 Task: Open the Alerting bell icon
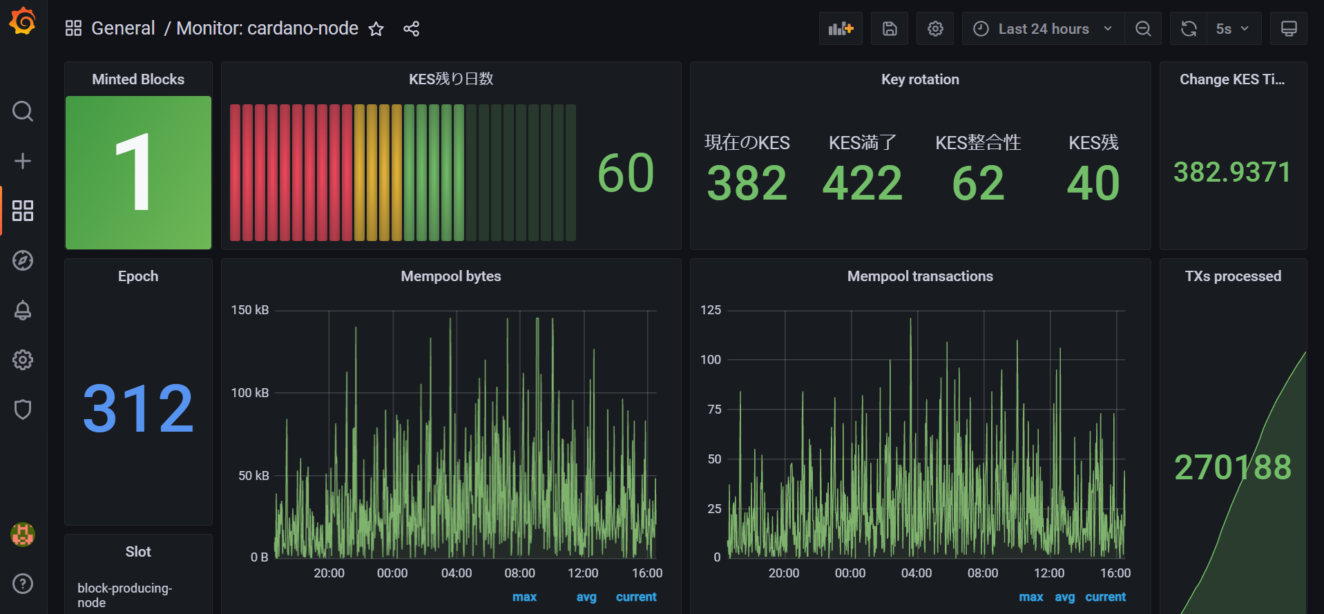(x=23, y=310)
